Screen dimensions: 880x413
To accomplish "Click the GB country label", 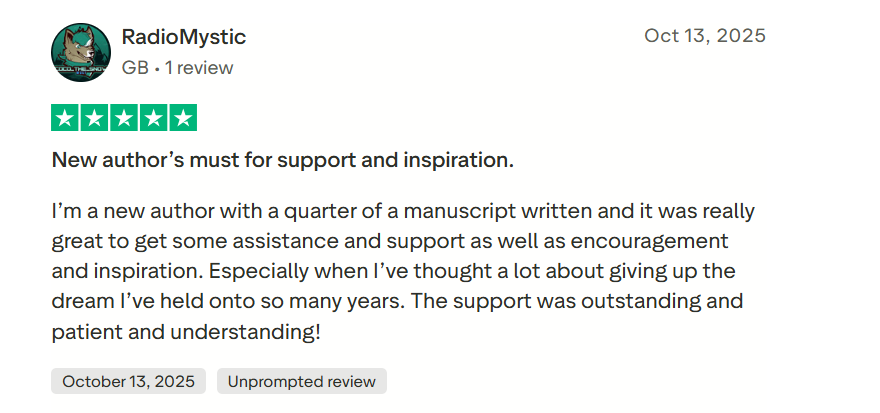I will click(x=135, y=68).
